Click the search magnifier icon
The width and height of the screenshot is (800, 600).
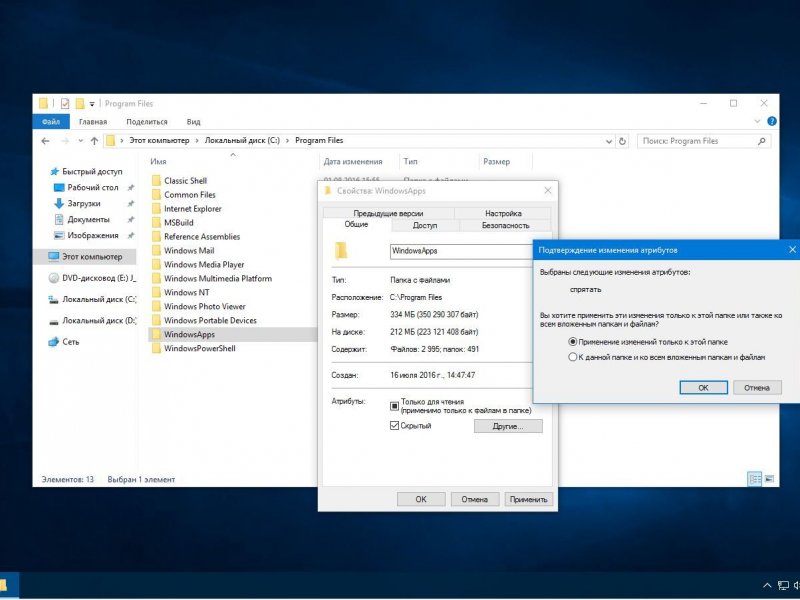point(762,141)
